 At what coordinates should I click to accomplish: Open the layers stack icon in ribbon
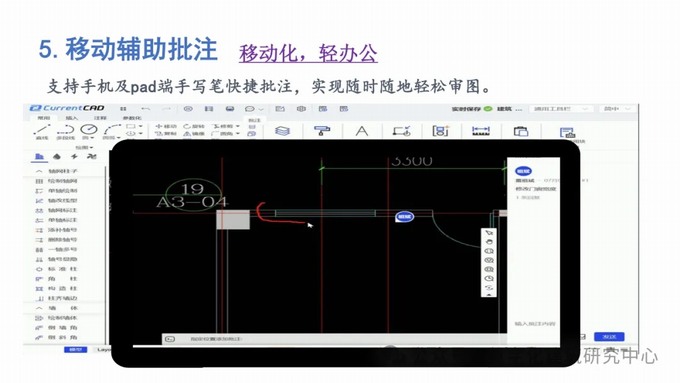[x=282, y=131]
